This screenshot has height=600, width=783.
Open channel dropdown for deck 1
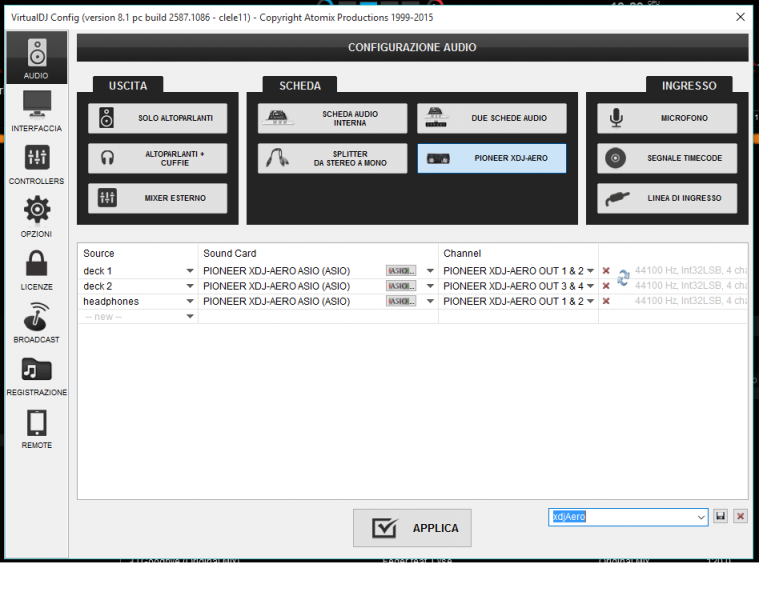pyautogui.click(x=590, y=271)
